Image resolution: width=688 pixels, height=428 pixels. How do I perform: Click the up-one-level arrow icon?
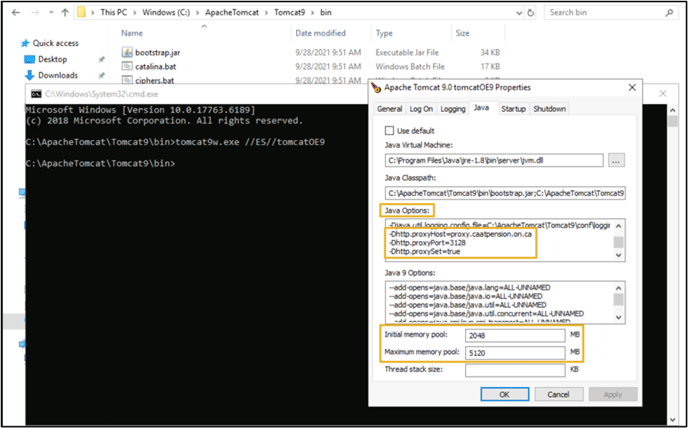coord(65,13)
